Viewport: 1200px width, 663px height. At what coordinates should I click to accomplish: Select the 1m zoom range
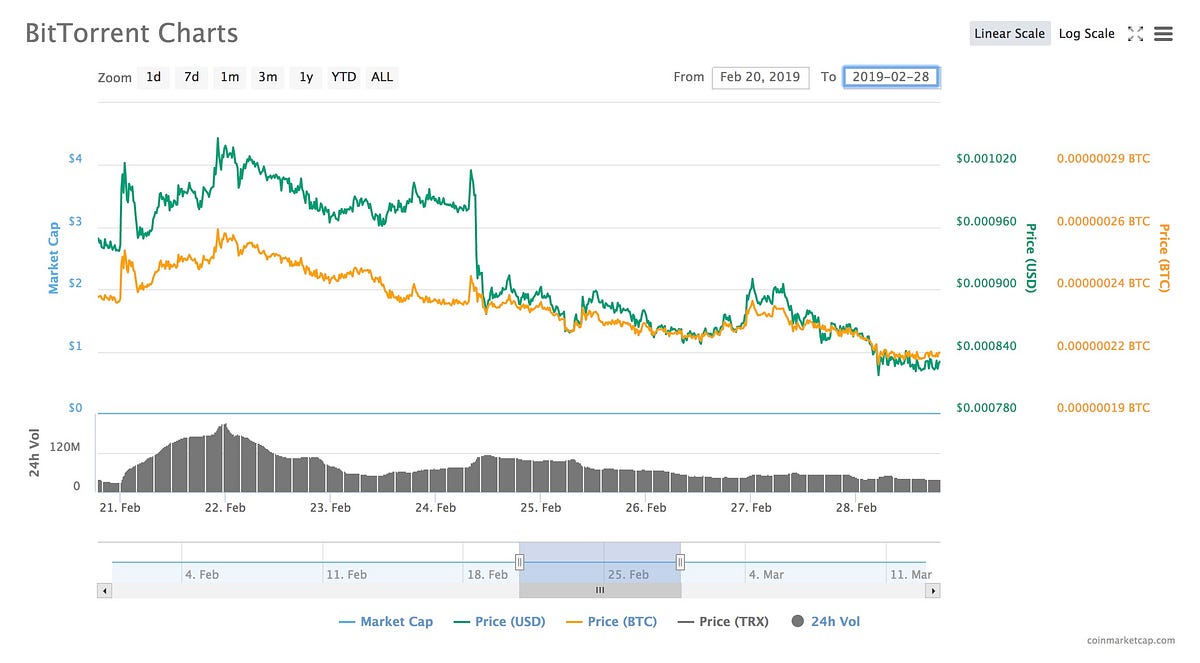[230, 77]
